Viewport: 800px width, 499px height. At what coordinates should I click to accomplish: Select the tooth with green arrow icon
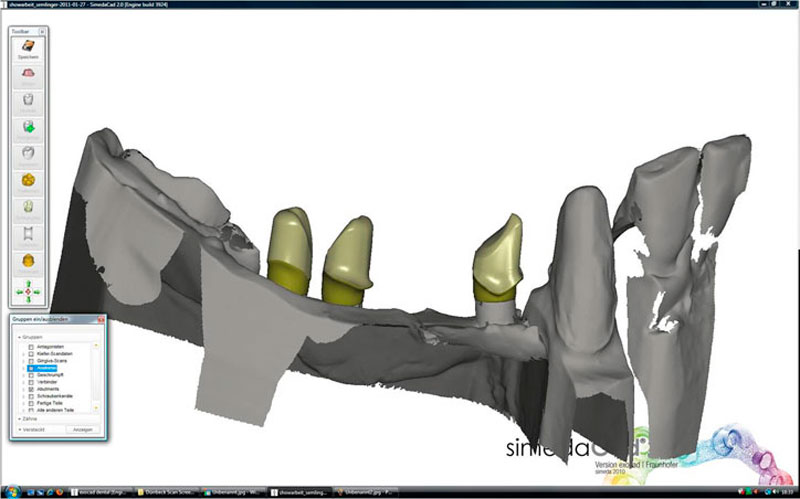tap(29, 126)
